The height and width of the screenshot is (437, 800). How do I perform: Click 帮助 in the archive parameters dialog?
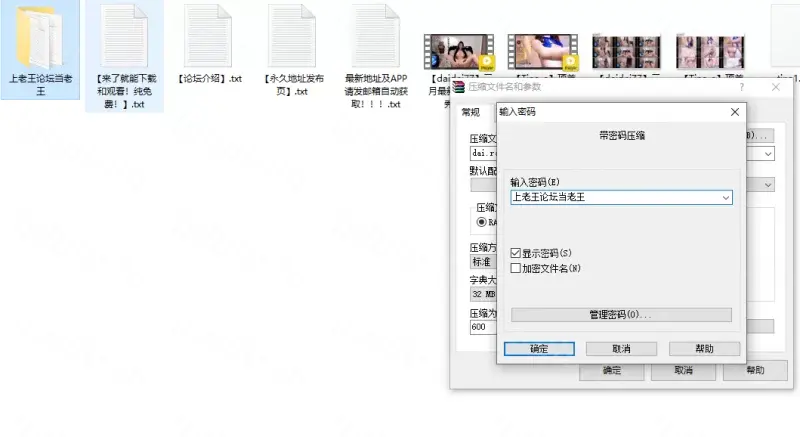756,371
